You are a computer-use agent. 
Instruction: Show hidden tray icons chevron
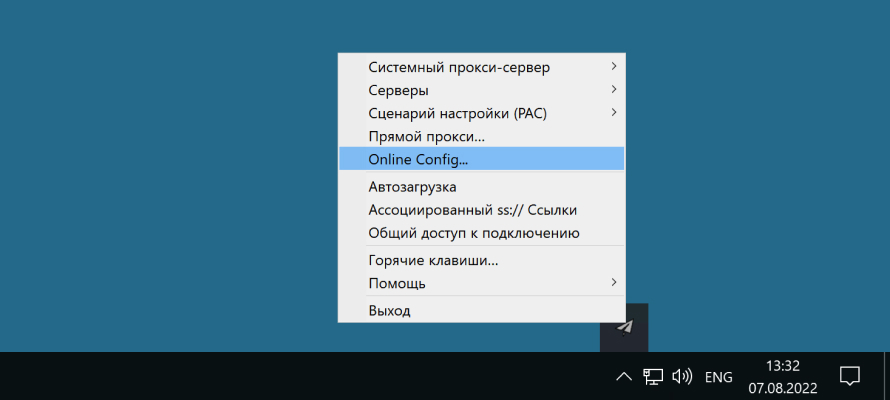(624, 376)
